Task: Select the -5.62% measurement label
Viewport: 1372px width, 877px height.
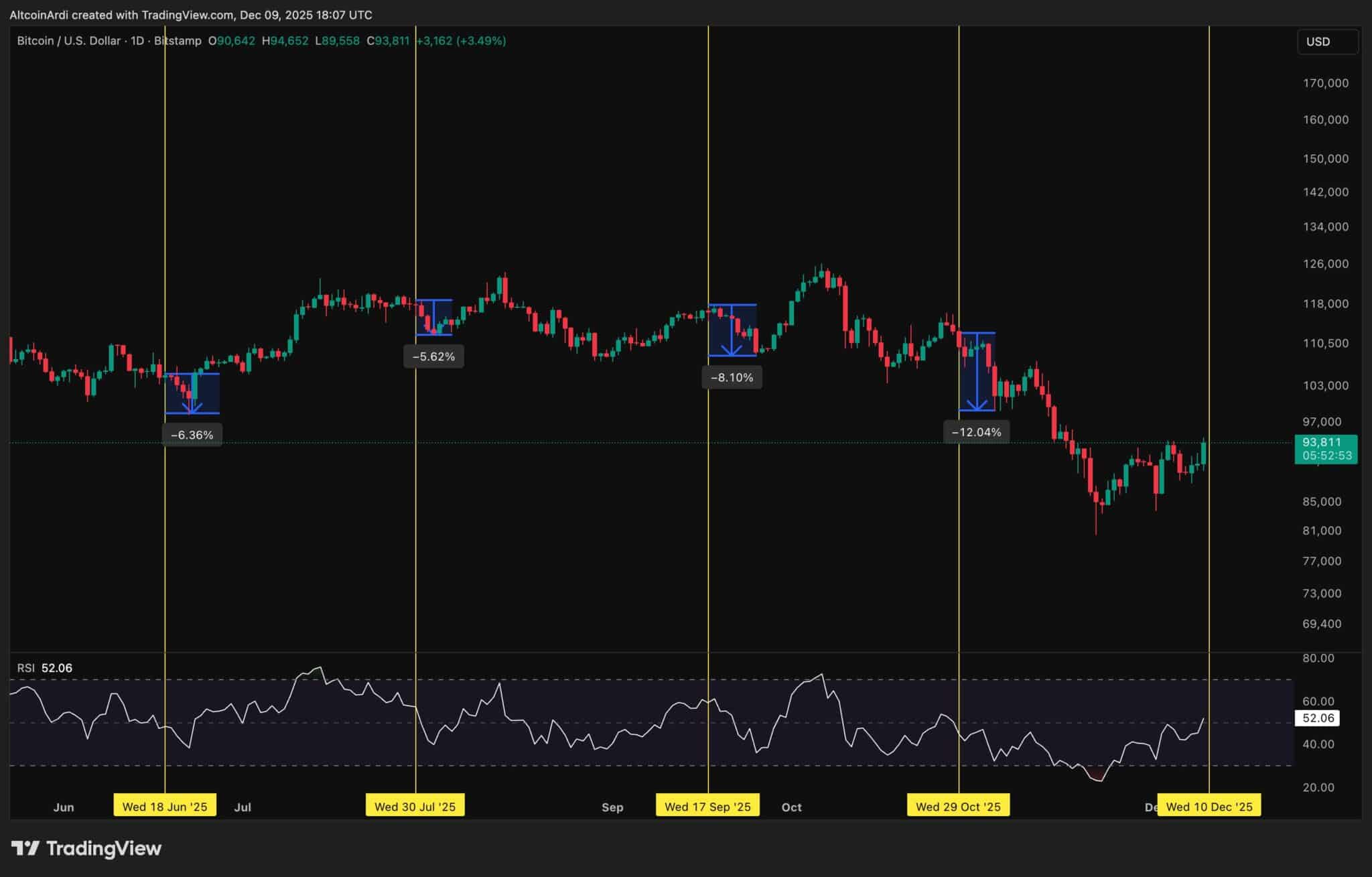Action: 433,356
